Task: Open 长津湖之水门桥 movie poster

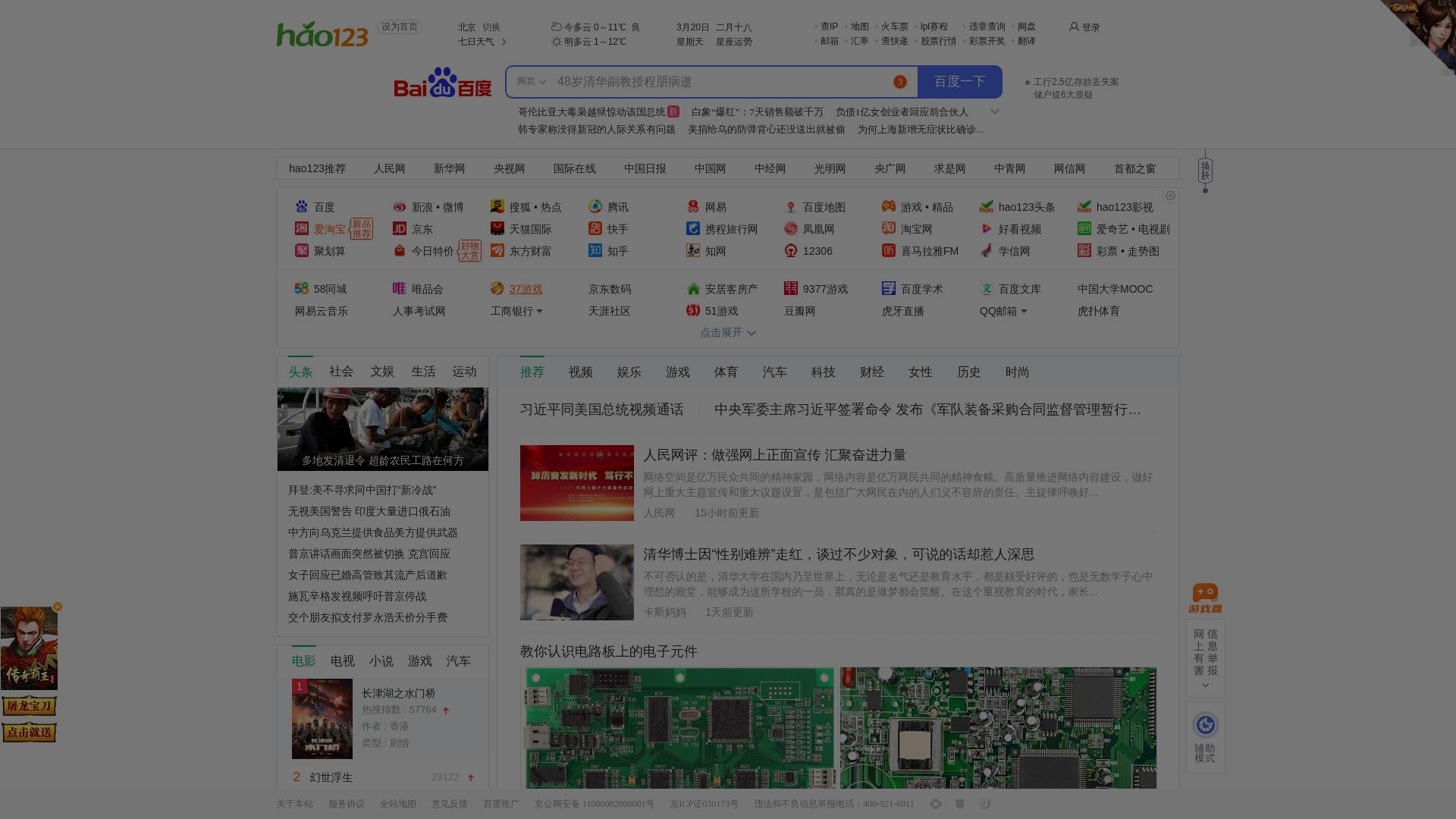Action: click(x=322, y=719)
